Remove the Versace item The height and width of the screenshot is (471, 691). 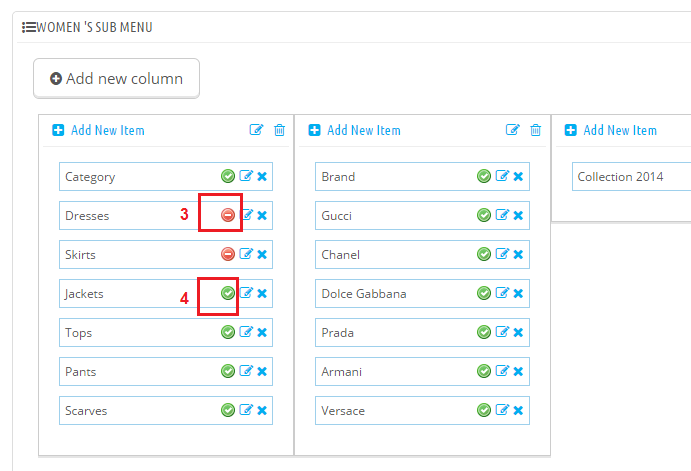[518, 411]
